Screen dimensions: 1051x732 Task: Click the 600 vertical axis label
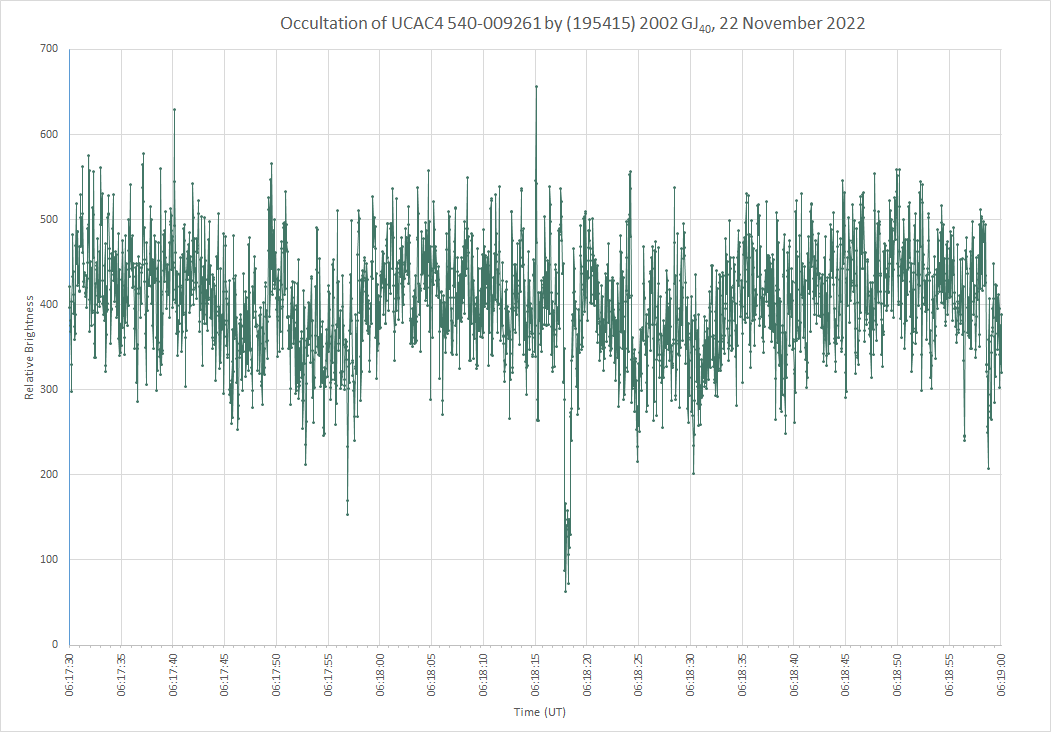click(x=50, y=134)
